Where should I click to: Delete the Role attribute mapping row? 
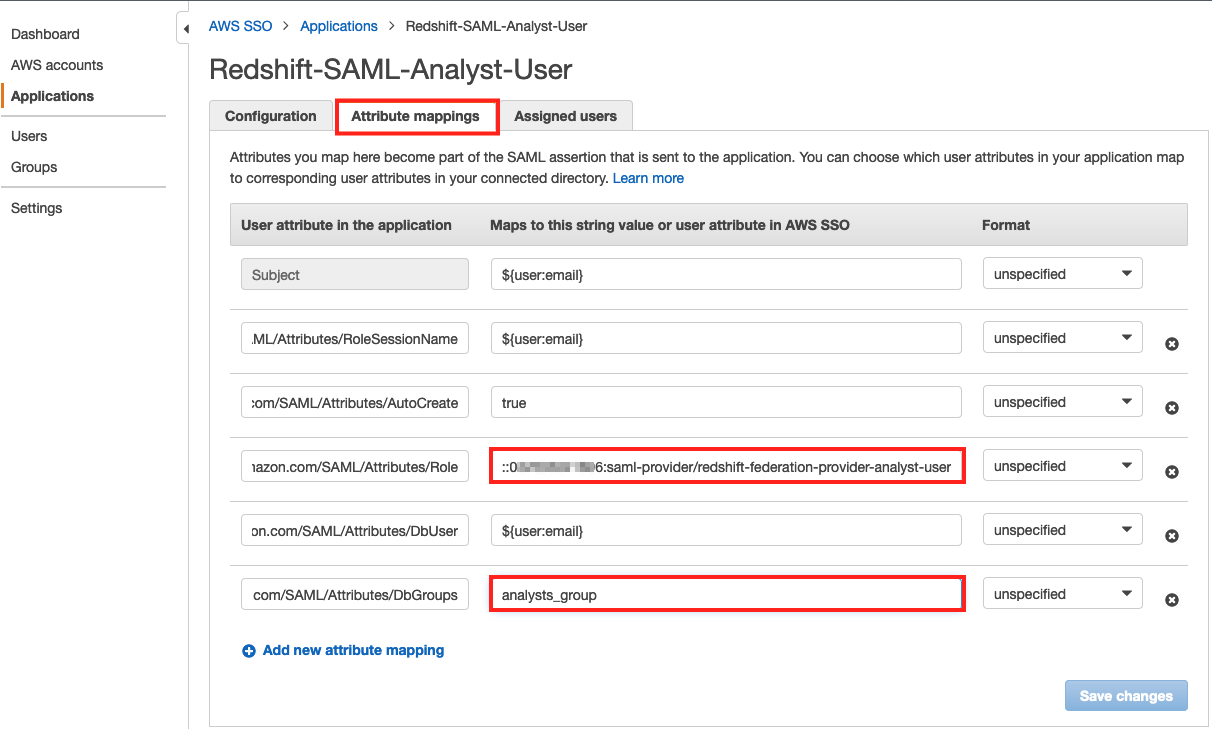click(1172, 472)
